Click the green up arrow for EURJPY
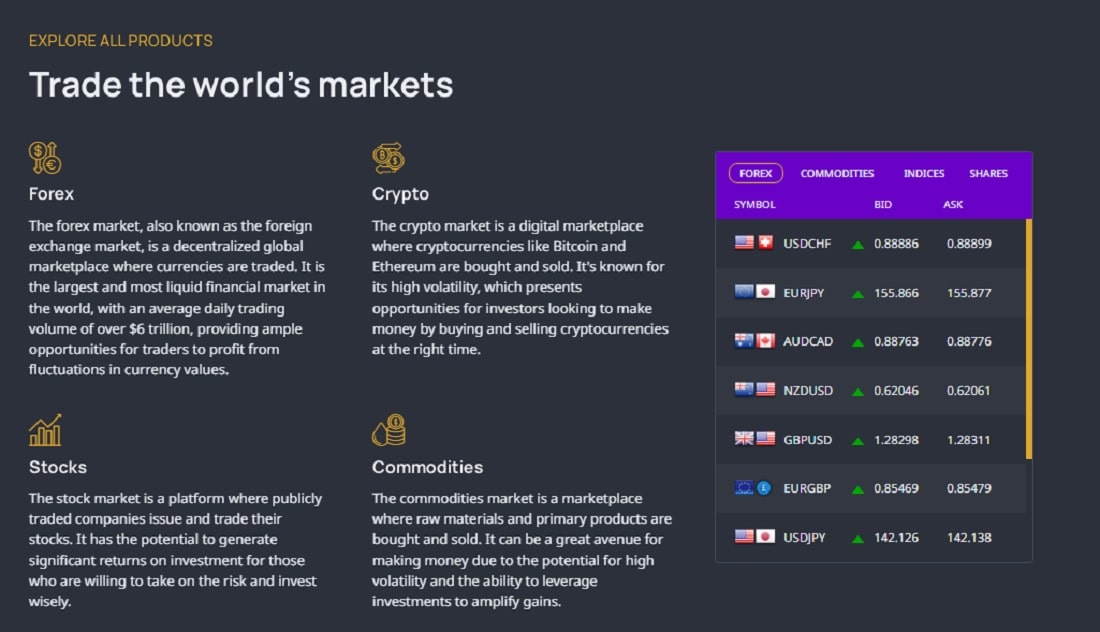Image resolution: width=1100 pixels, height=632 pixels. tap(857, 294)
